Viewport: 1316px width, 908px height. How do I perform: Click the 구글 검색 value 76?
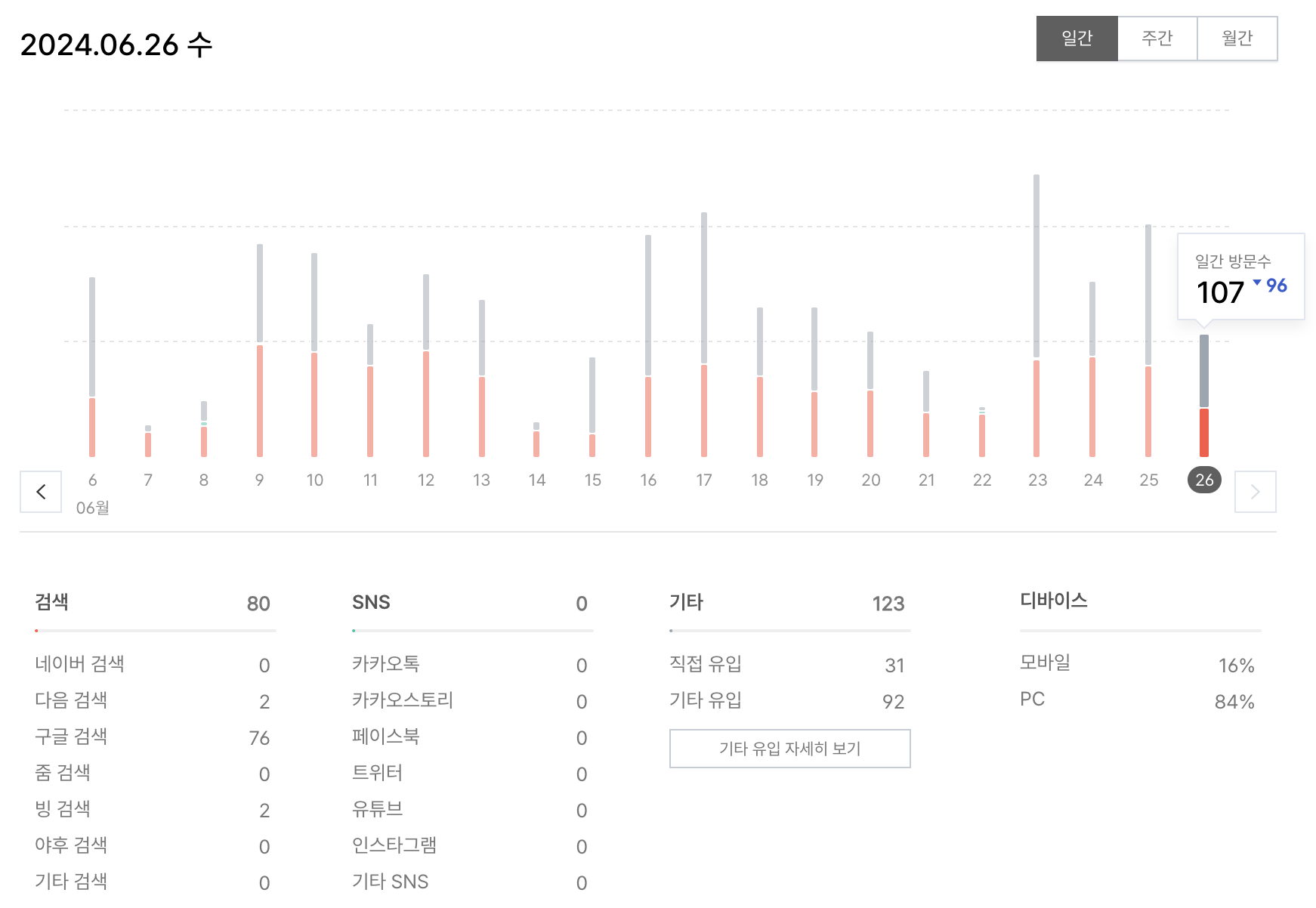(259, 738)
